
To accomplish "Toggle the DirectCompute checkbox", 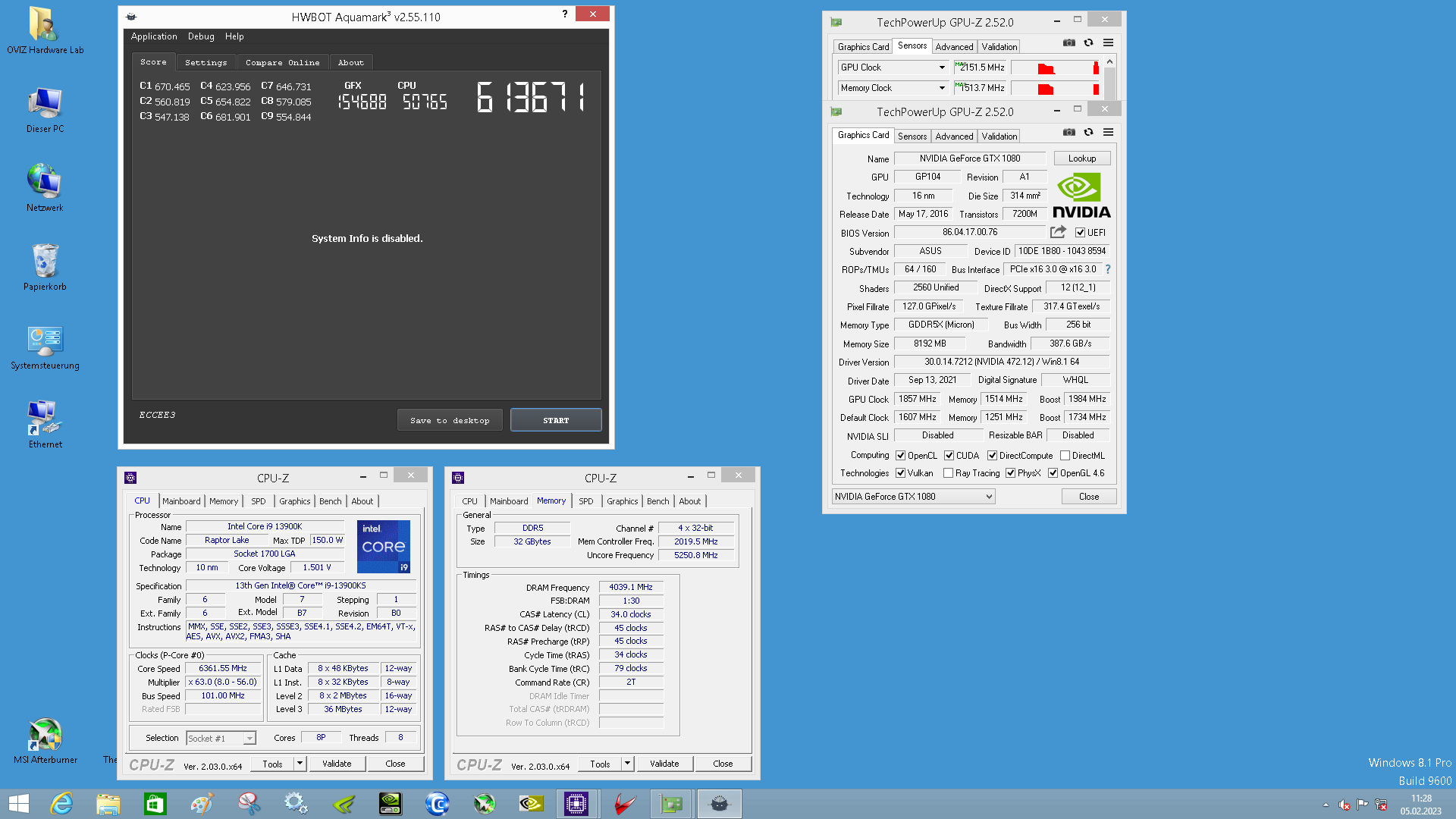I will click(x=992, y=456).
